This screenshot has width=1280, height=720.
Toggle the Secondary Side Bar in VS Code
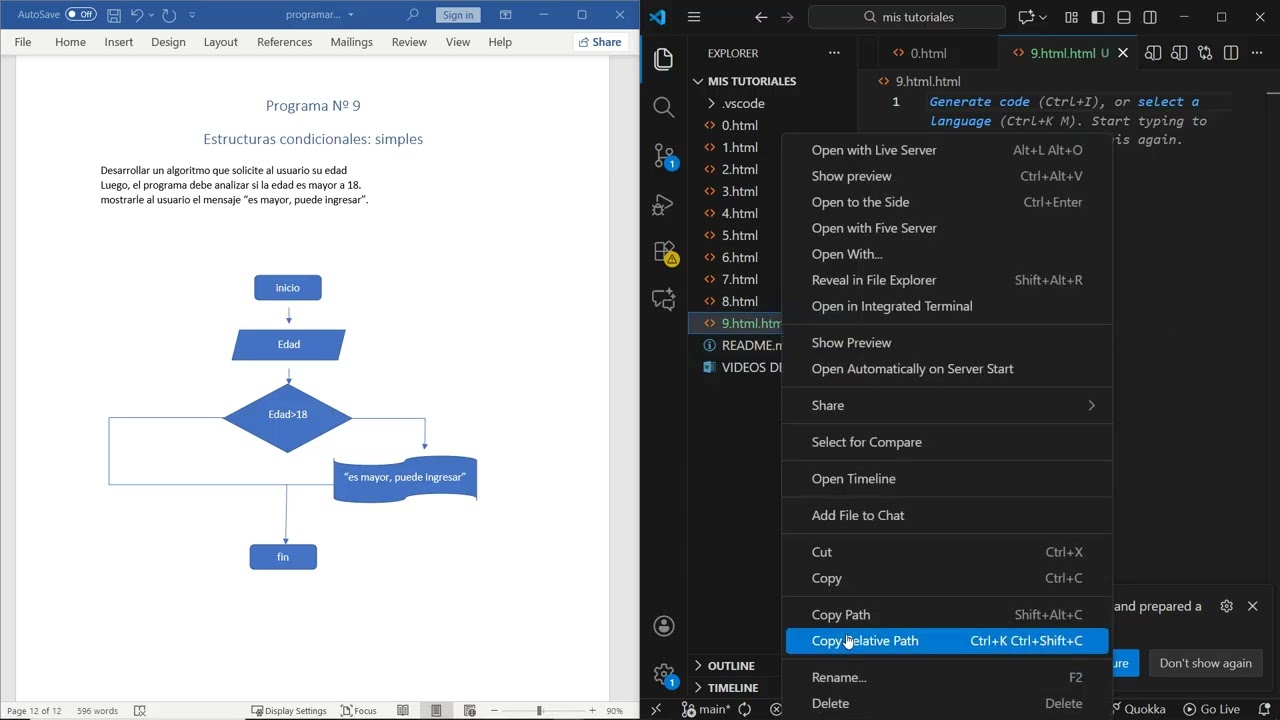tap(1150, 17)
